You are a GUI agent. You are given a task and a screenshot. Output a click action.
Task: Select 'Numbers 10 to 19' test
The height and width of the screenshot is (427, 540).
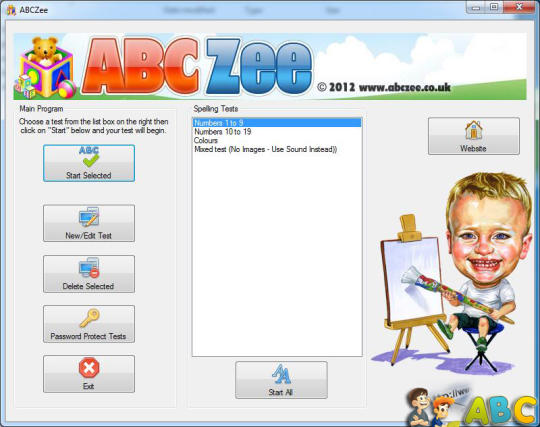tap(277, 132)
